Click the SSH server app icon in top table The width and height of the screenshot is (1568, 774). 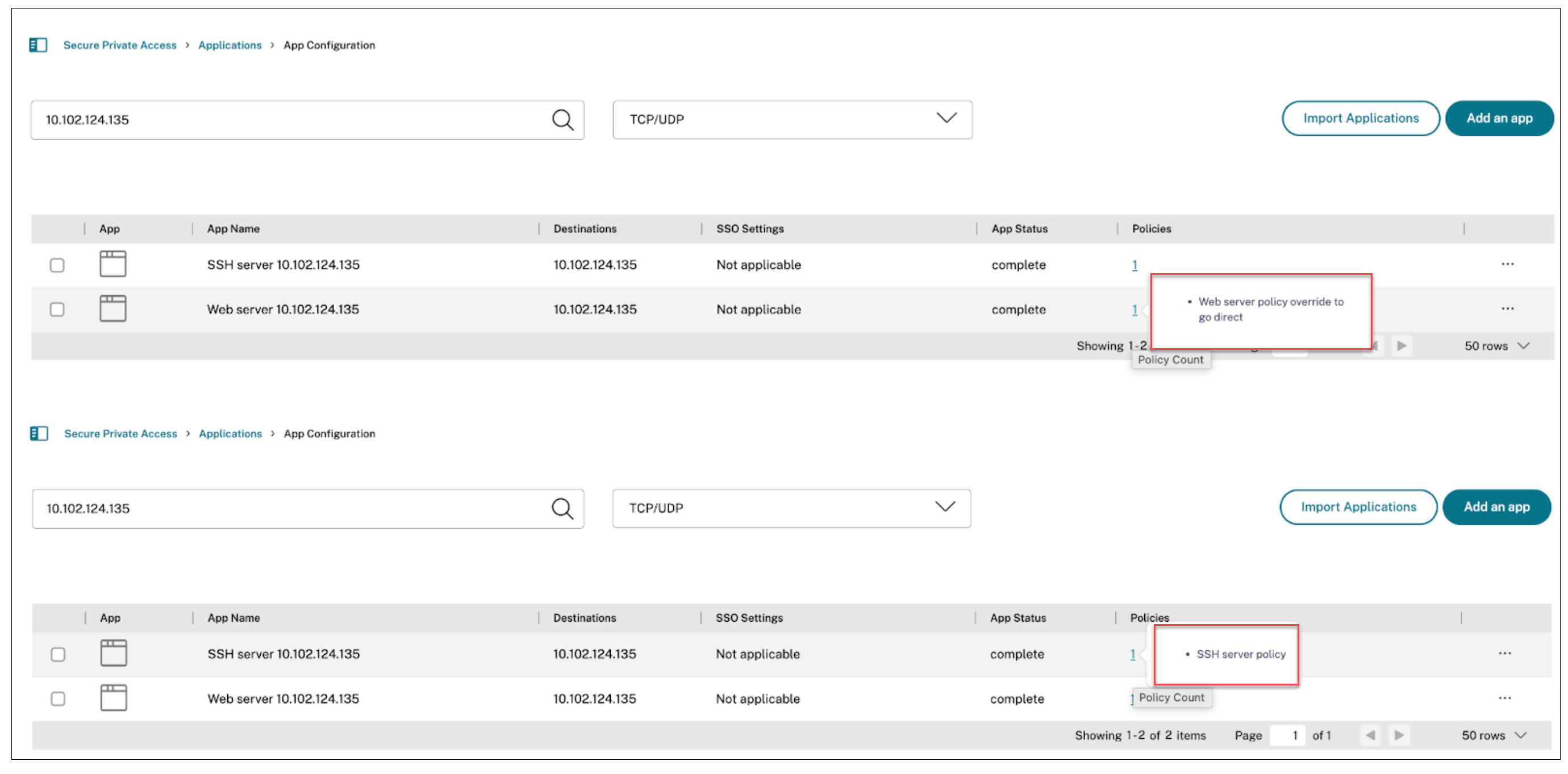coord(112,263)
